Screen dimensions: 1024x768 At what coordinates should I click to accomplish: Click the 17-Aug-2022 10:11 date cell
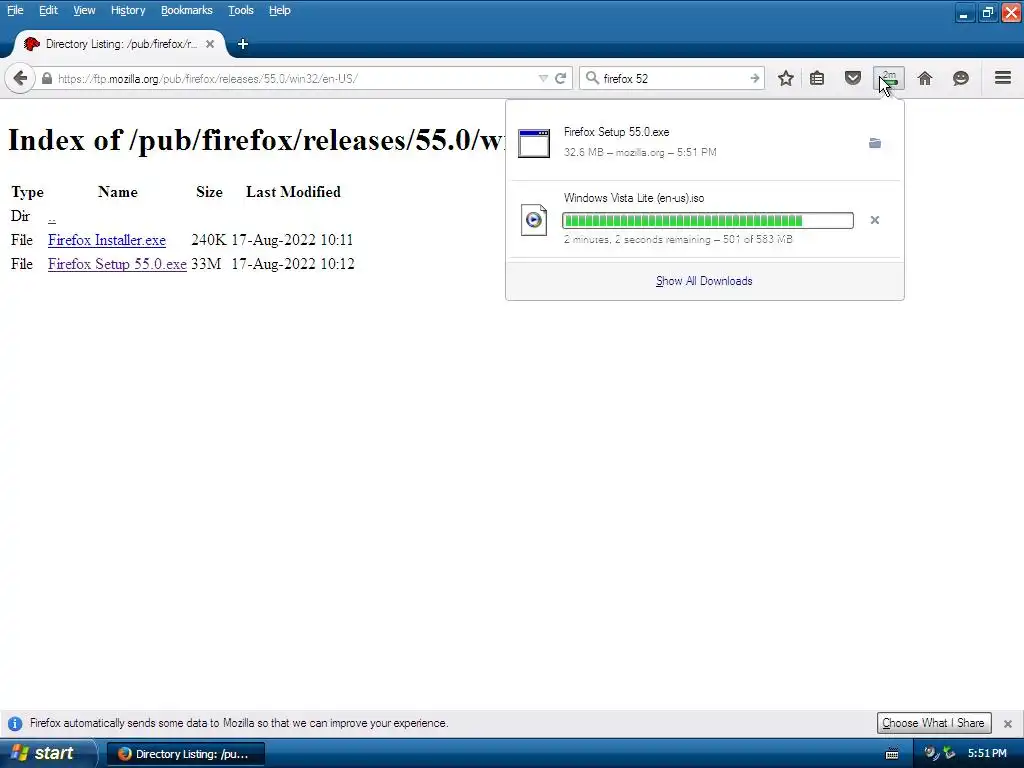click(x=292, y=240)
